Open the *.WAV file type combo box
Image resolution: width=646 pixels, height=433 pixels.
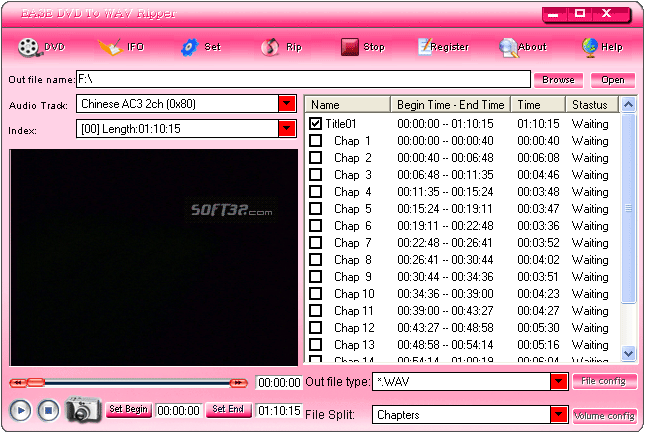point(470,382)
